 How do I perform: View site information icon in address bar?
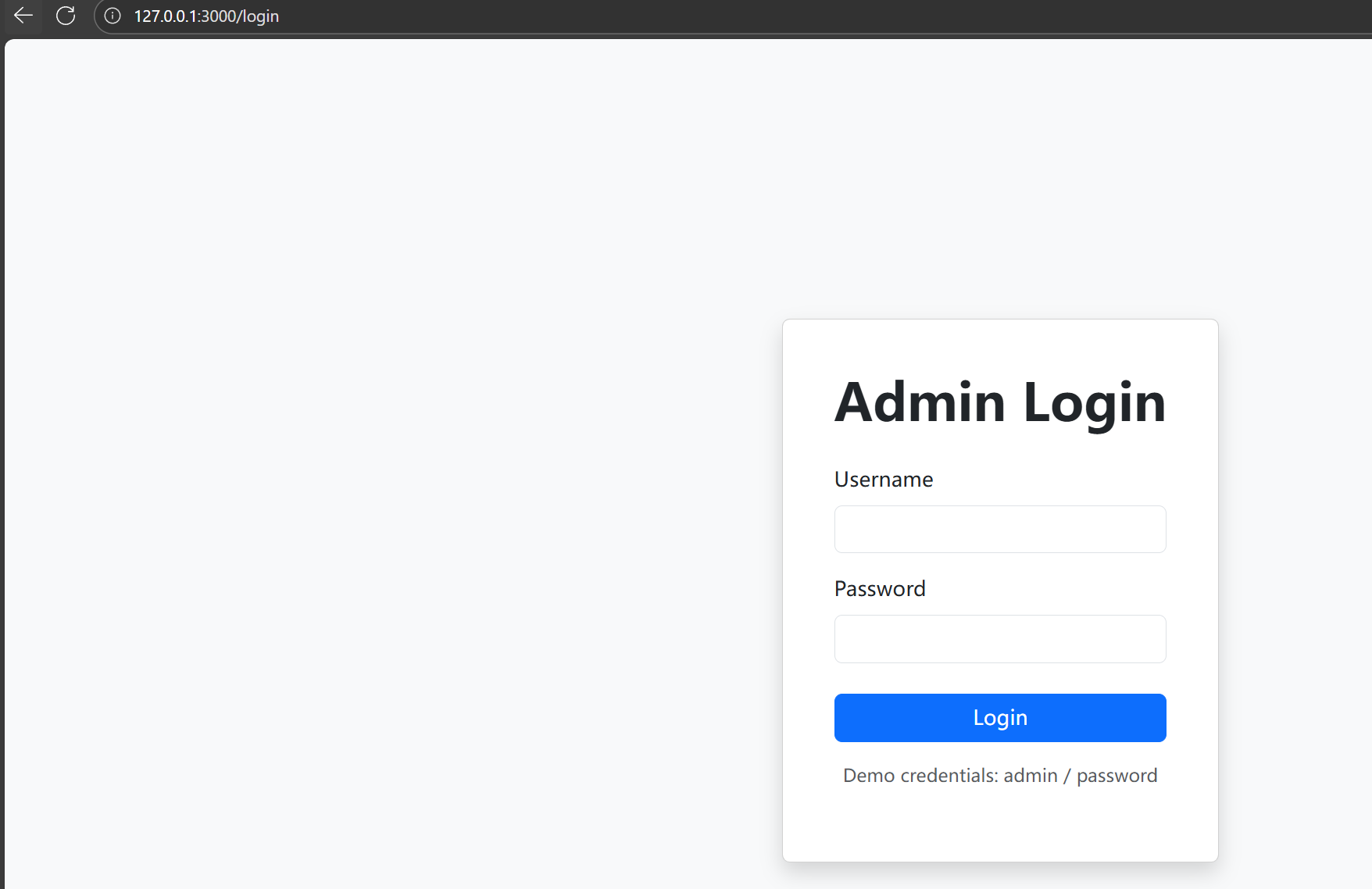tap(113, 16)
